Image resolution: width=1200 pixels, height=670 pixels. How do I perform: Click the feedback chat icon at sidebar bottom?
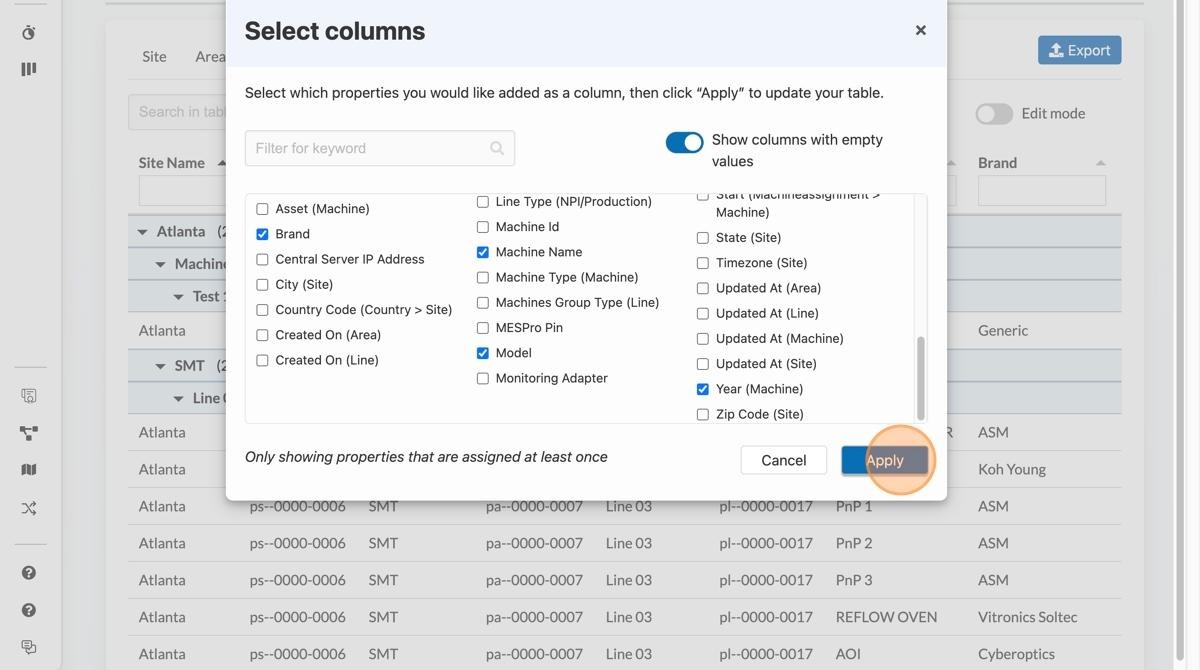[29, 647]
